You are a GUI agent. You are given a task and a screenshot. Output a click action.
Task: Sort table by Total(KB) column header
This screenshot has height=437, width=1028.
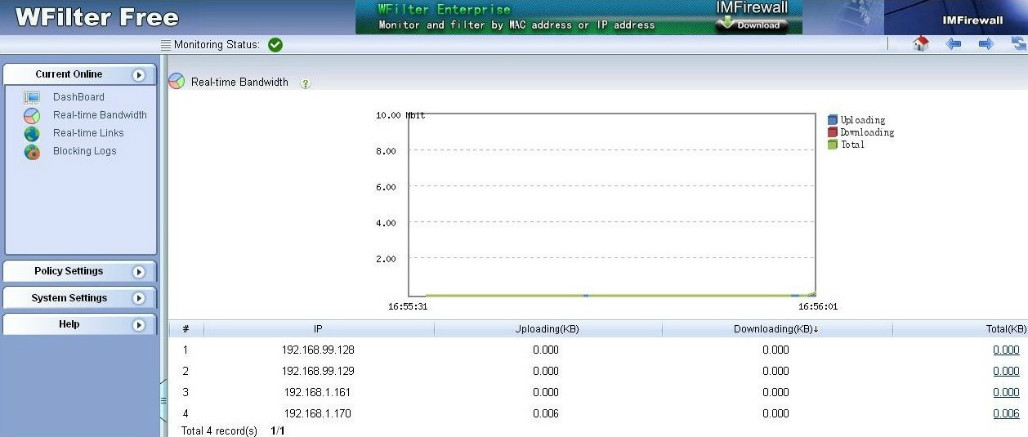[1006, 329]
